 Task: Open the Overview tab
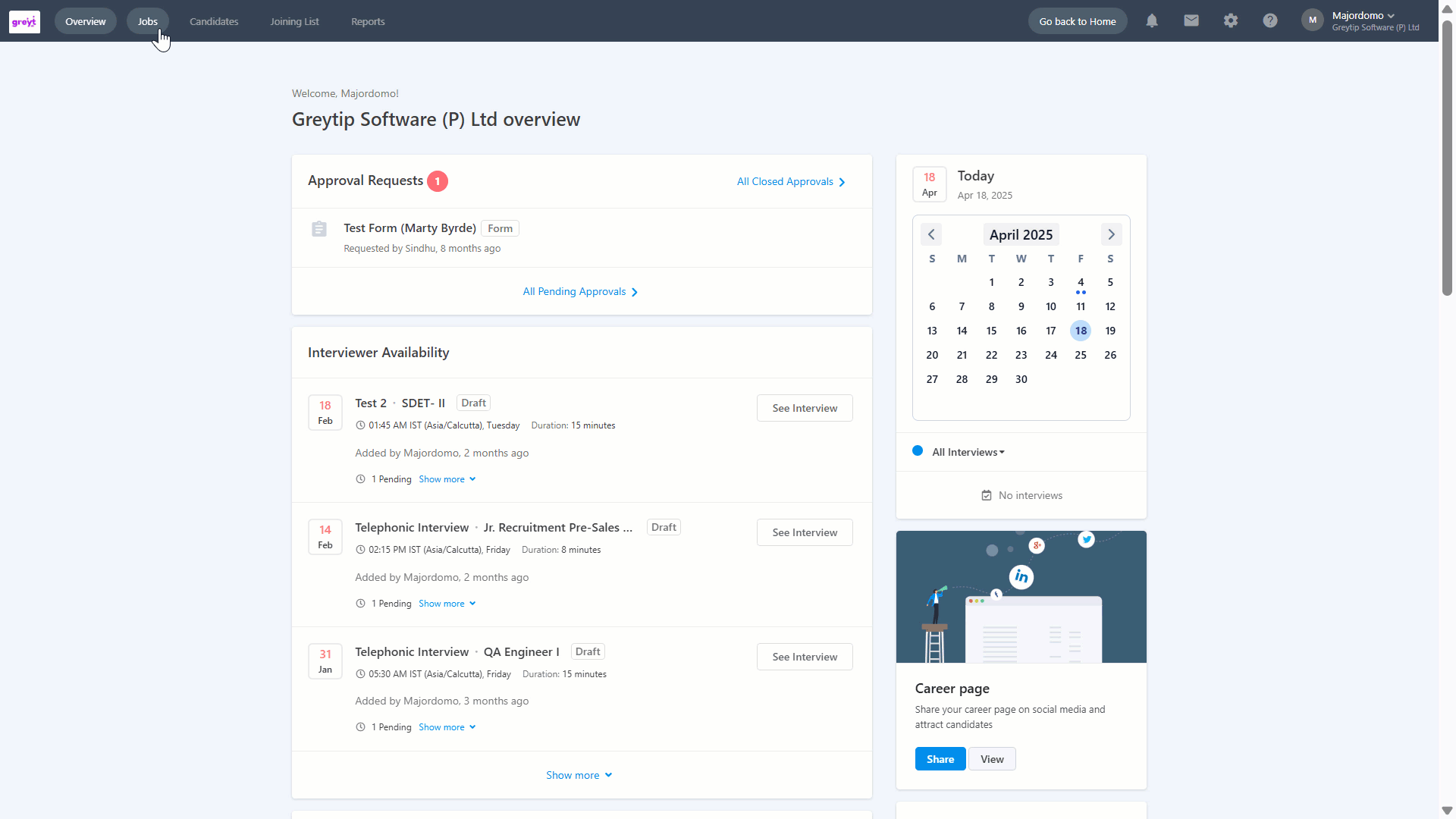click(86, 21)
